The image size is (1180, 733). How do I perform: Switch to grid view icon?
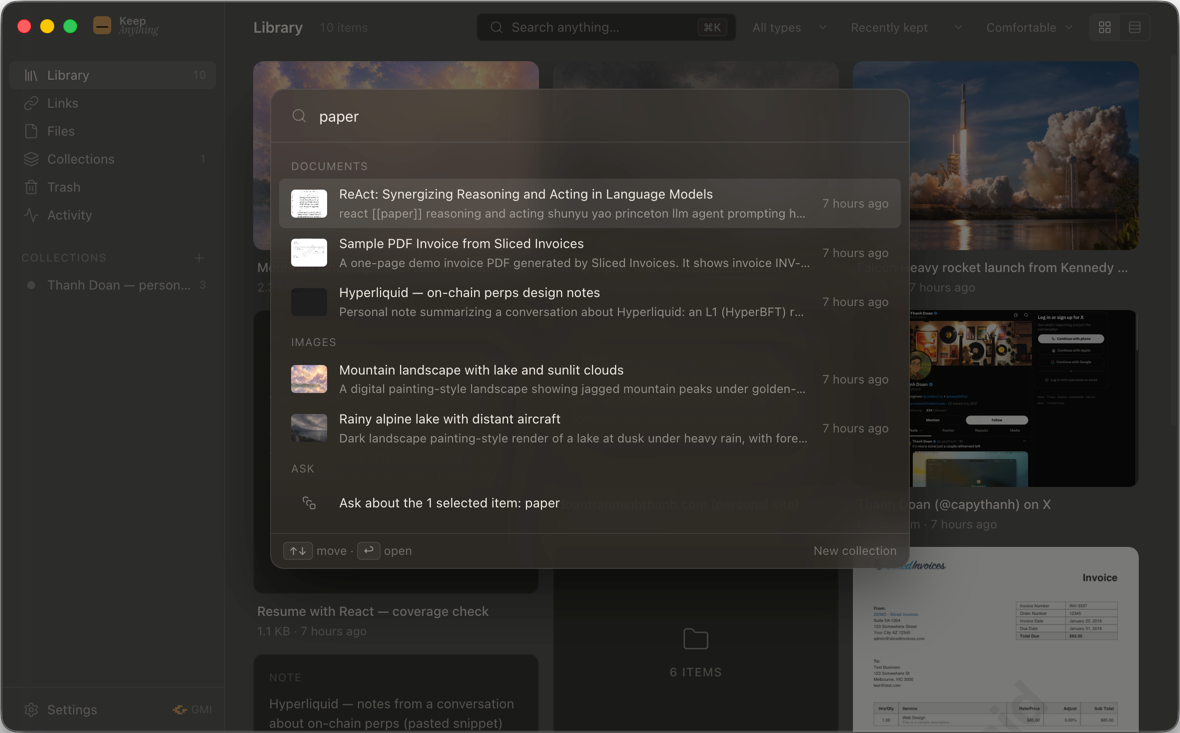[x=1105, y=27]
